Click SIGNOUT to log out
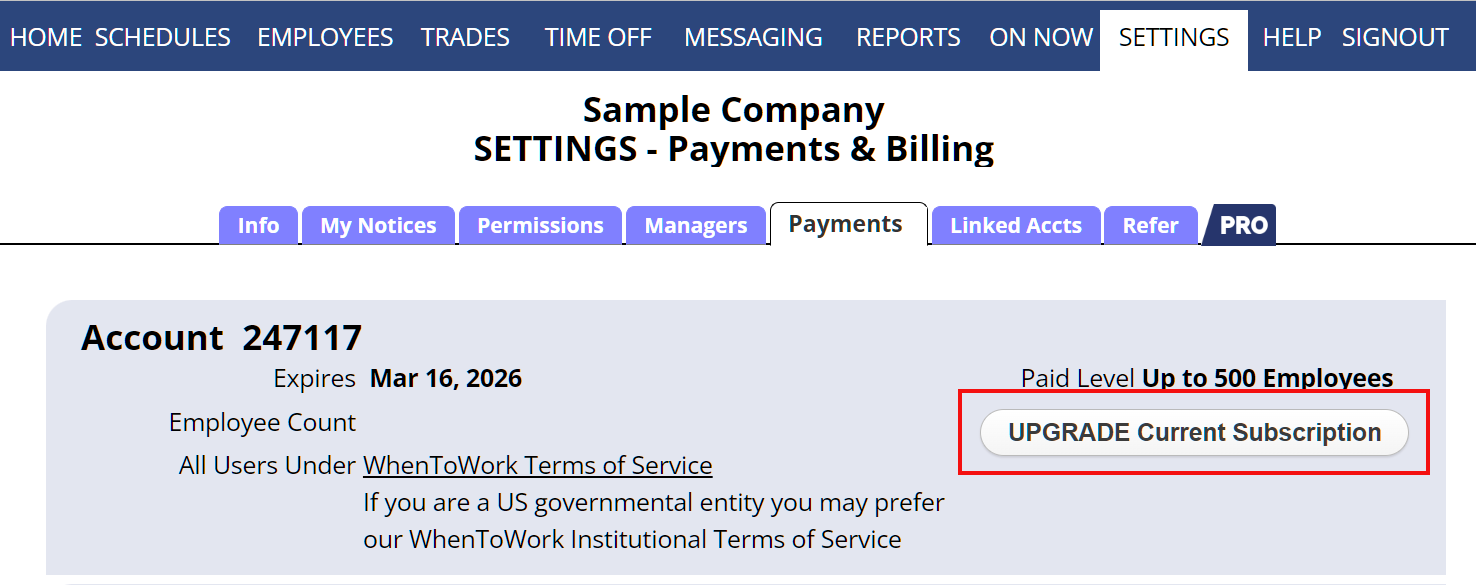The image size is (1476, 585). [x=1395, y=38]
